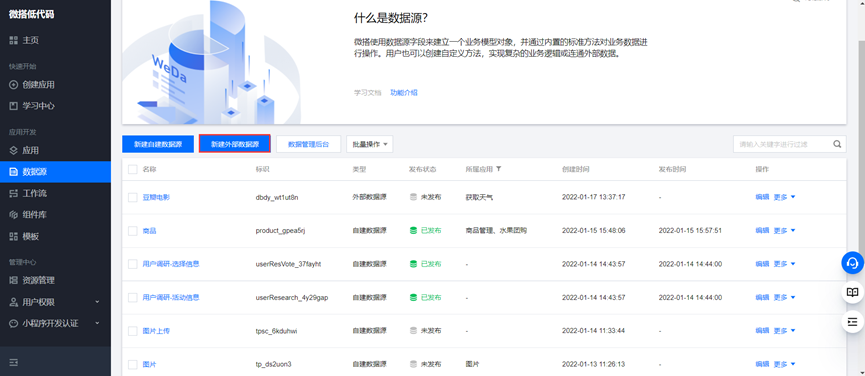Click the 小程序开发认证 chat icon
The width and height of the screenshot is (865, 376).
(x=14, y=323)
